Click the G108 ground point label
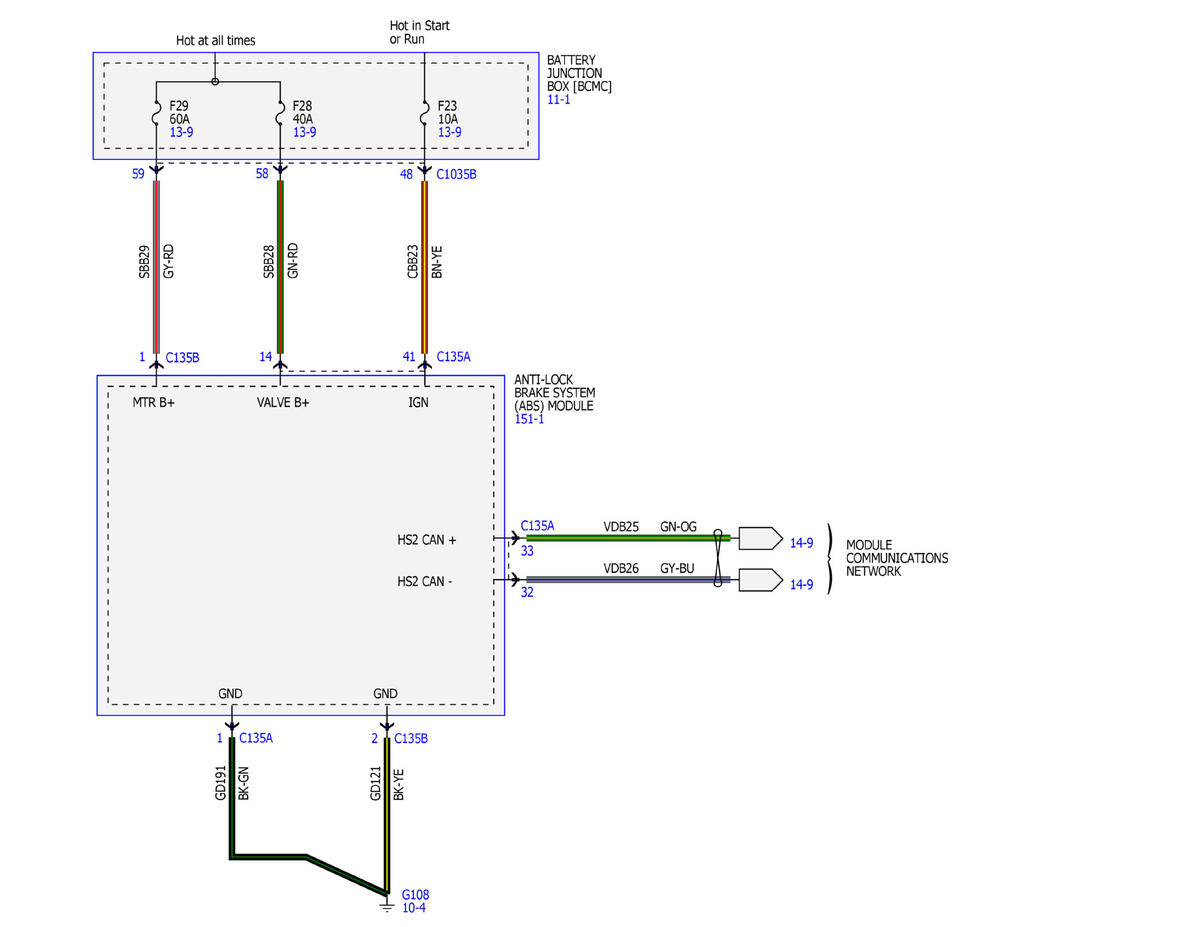Screen dimensions: 1200x927 point(415,894)
